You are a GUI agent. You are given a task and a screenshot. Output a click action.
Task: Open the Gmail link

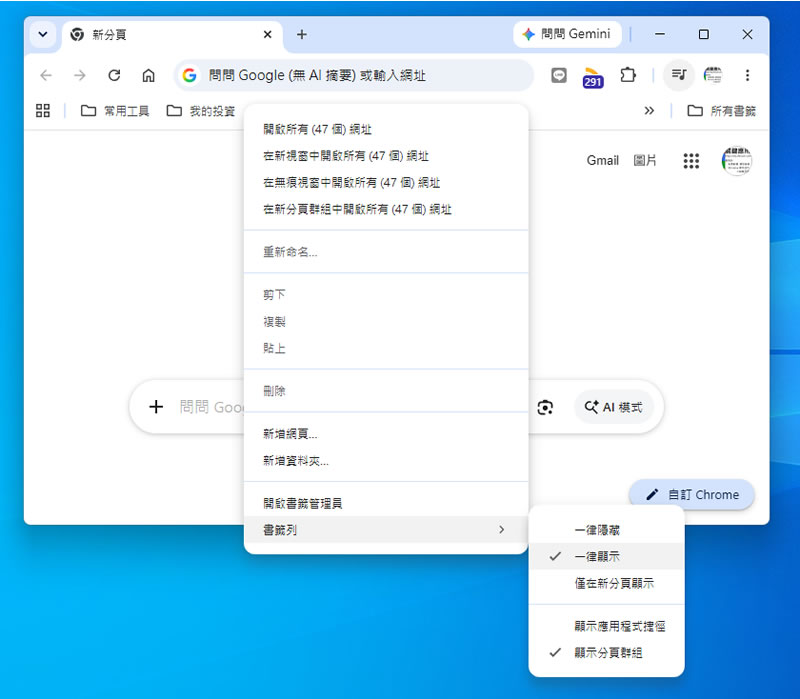[x=603, y=161]
